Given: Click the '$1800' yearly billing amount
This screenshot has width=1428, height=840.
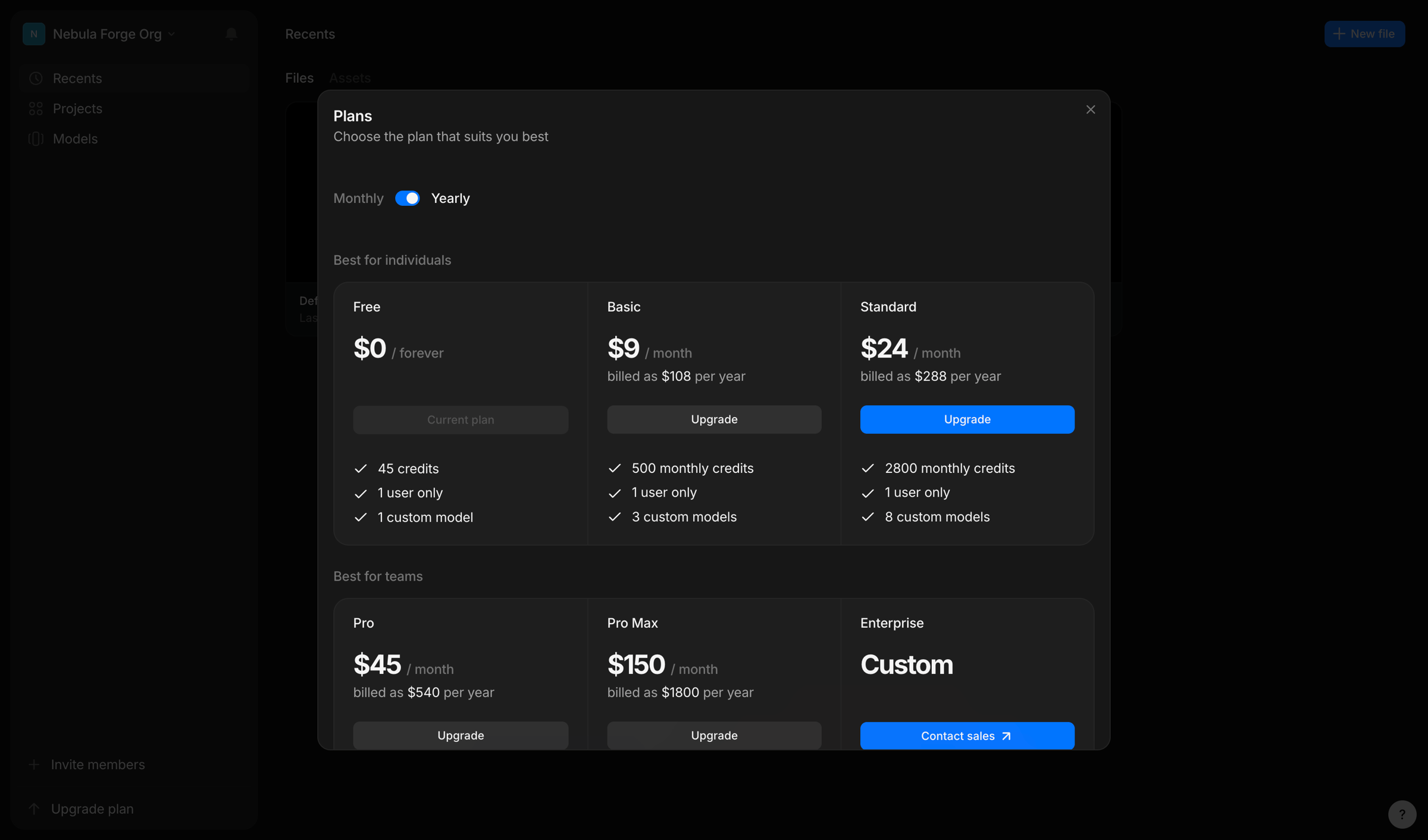Looking at the screenshot, I should pyautogui.click(x=680, y=692).
